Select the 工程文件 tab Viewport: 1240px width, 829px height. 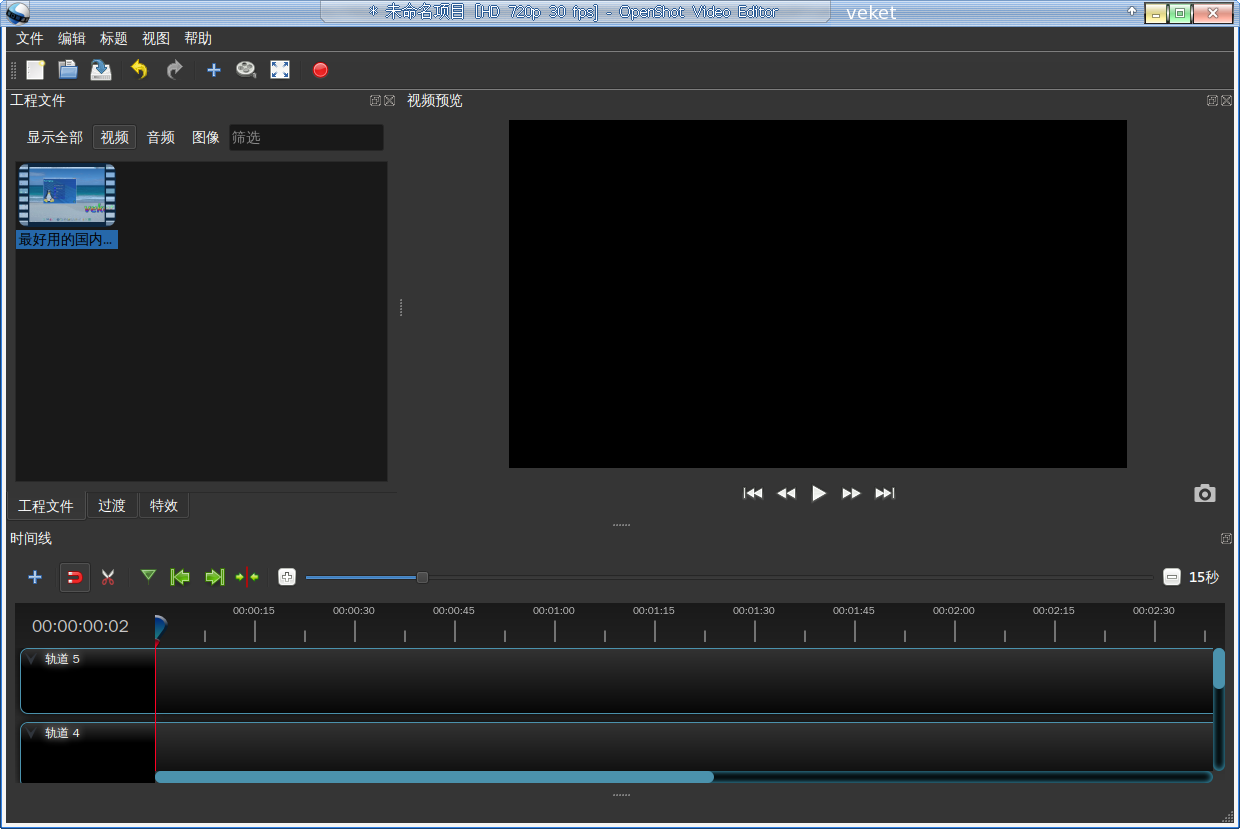[46, 506]
